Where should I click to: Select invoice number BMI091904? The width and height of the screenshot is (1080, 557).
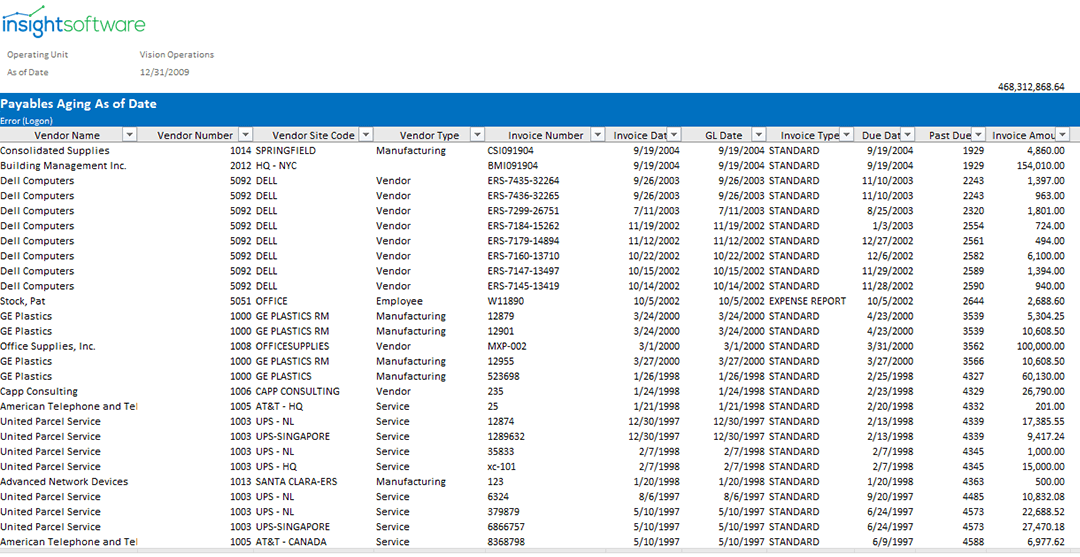coord(512,165)
